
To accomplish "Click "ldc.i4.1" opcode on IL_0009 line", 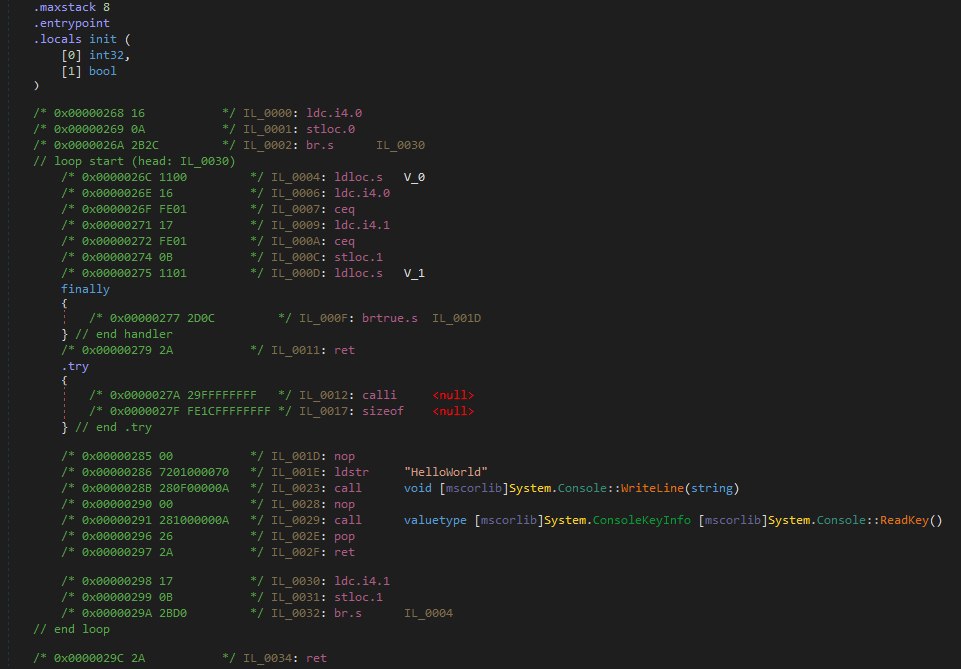I will coord(362,225).
